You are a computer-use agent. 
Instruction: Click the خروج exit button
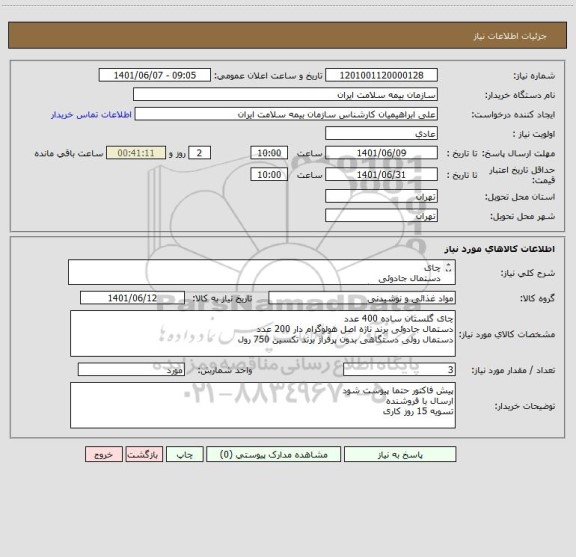[x=104, y=454]
